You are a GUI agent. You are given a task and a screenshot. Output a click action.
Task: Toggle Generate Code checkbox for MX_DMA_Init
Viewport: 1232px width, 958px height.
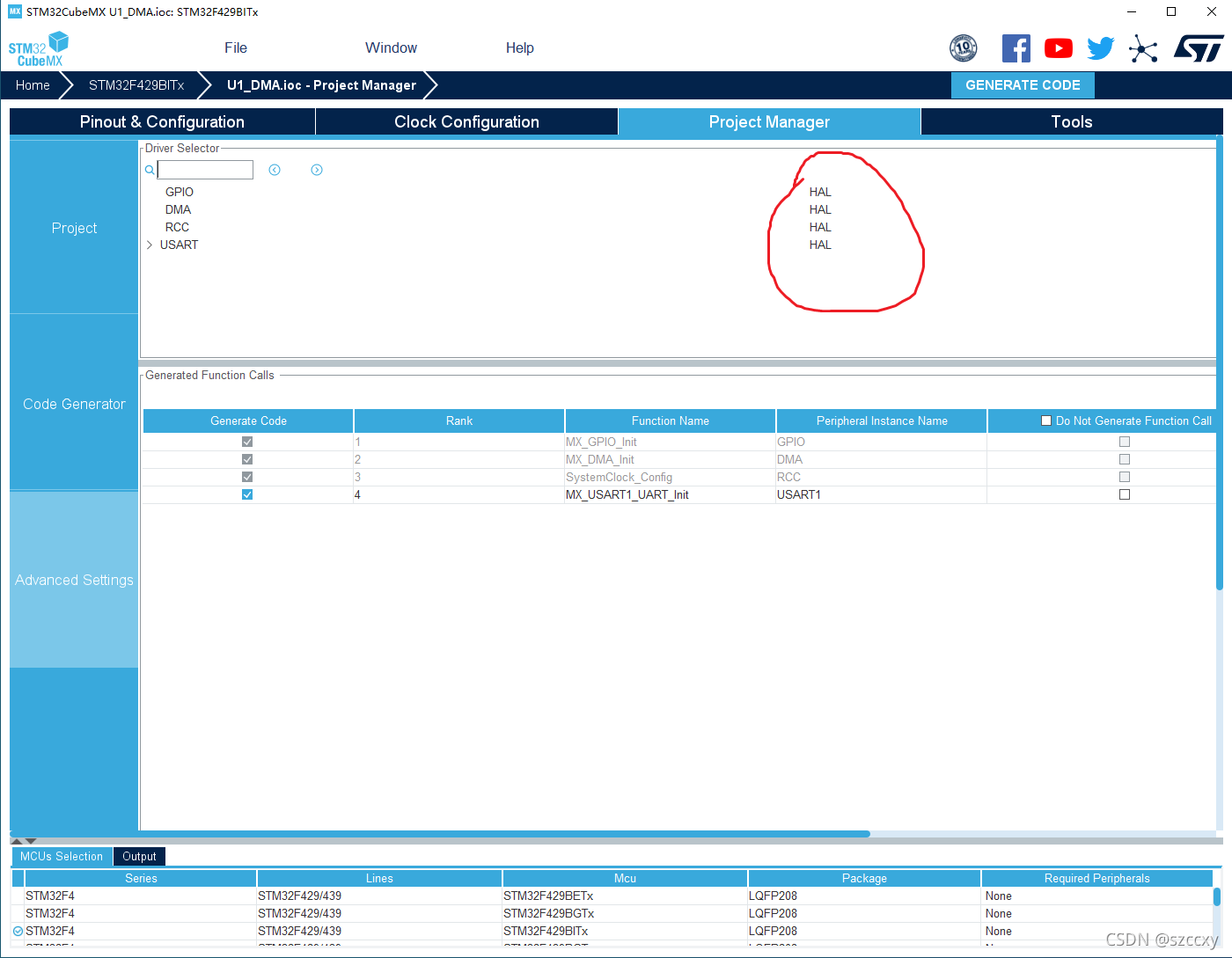[x=247, y=459]
